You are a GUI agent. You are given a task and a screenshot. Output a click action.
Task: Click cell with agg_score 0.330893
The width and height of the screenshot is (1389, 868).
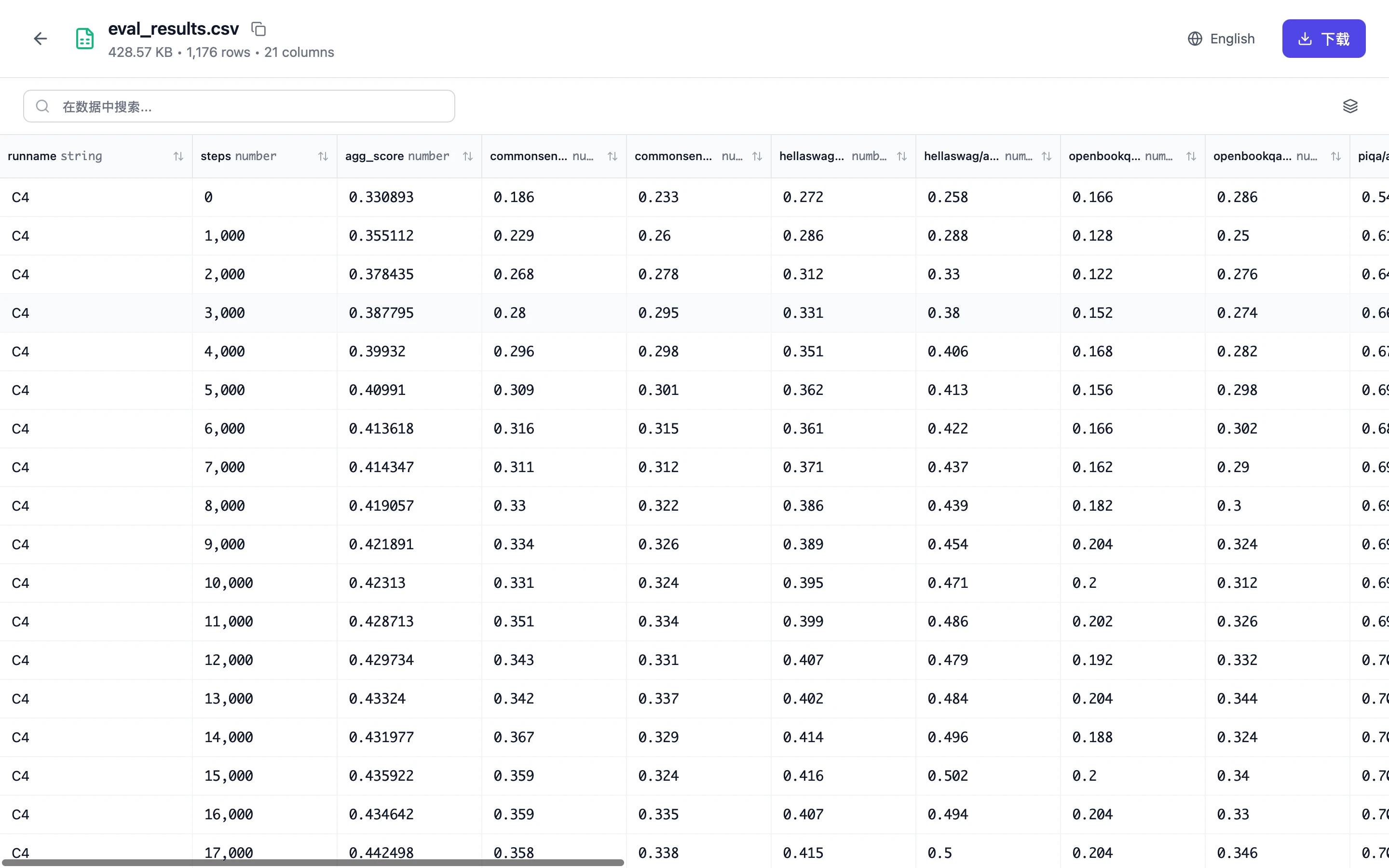[381, 197]
